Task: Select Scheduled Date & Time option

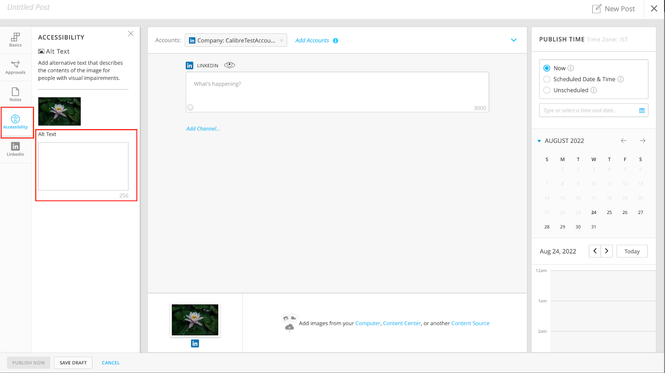Action: coord(547,79)
